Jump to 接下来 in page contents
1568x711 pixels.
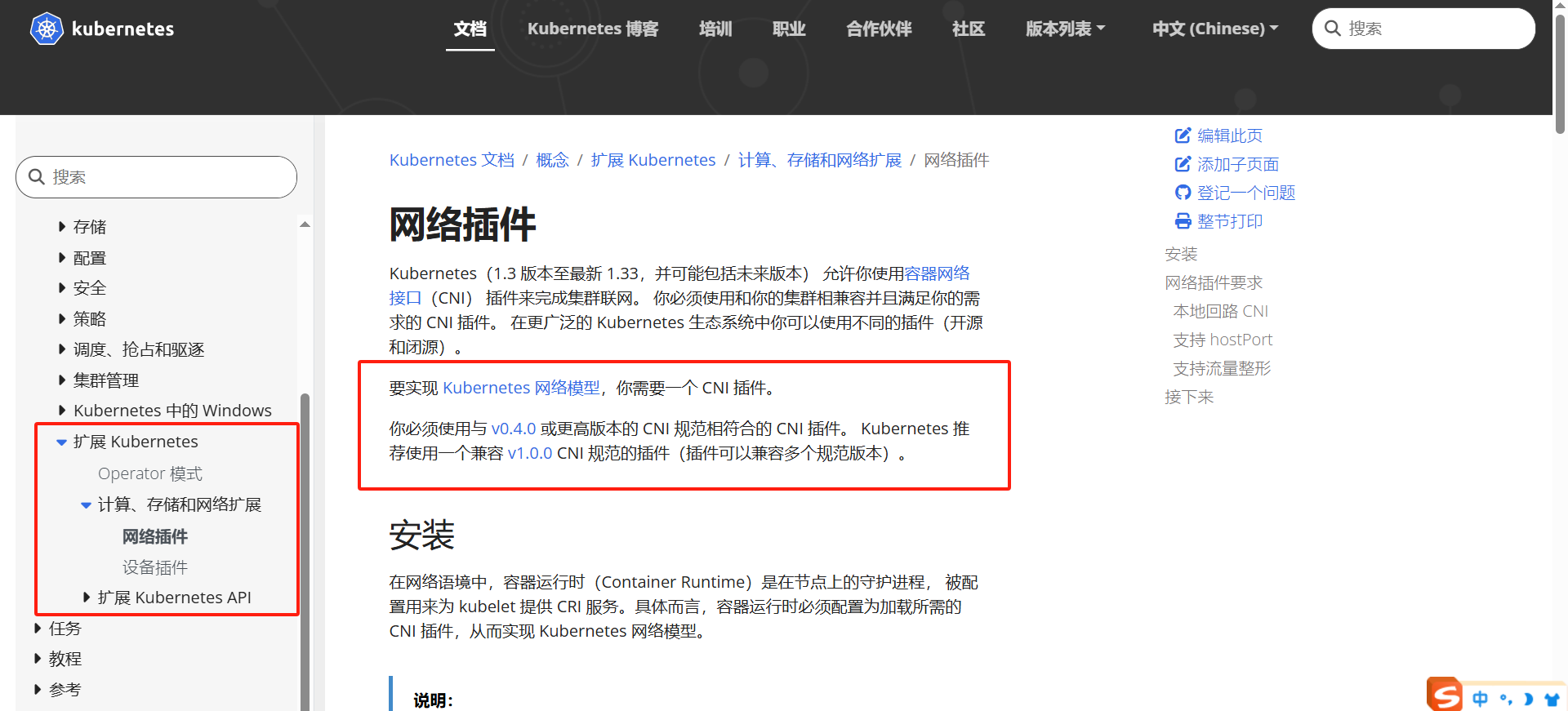1189,397
